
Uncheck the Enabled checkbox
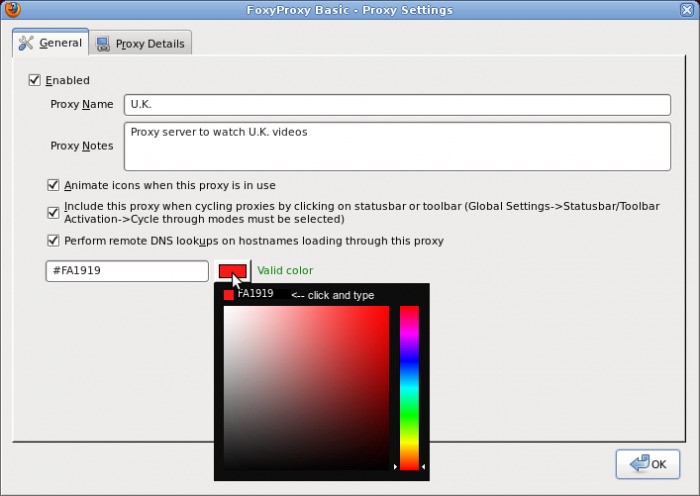tap(35, 80)
